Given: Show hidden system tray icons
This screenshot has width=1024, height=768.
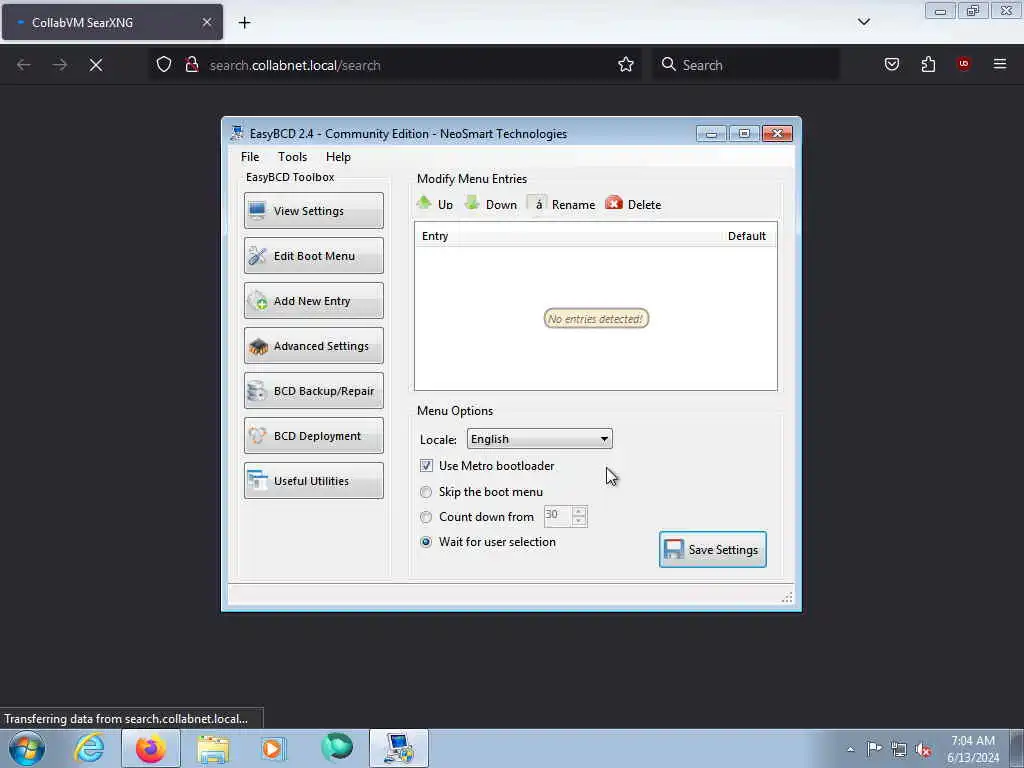Looking at the screenshot, I should click(x=850, y=749).
